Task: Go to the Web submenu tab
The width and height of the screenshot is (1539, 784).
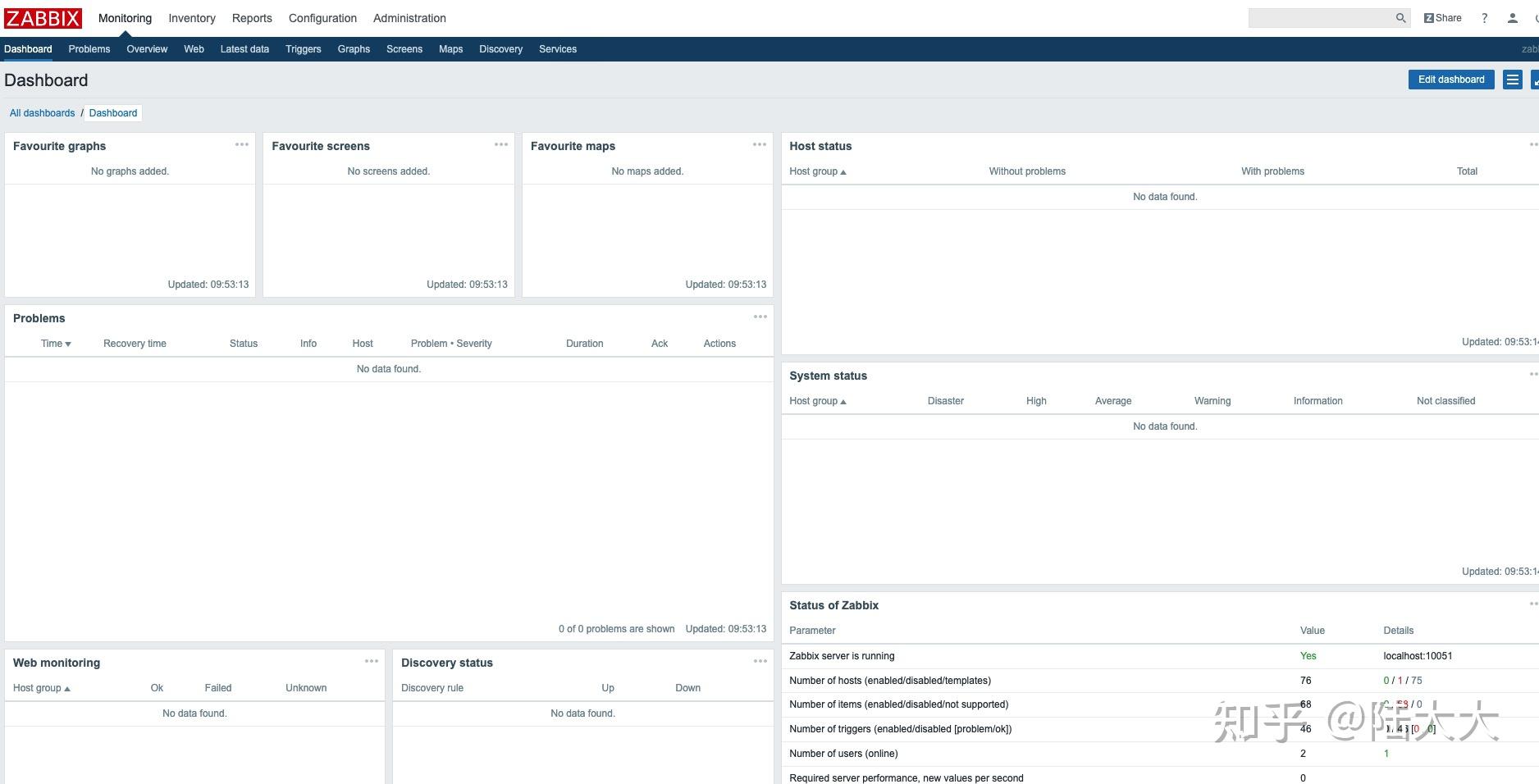Action: [x=194, y=49]
